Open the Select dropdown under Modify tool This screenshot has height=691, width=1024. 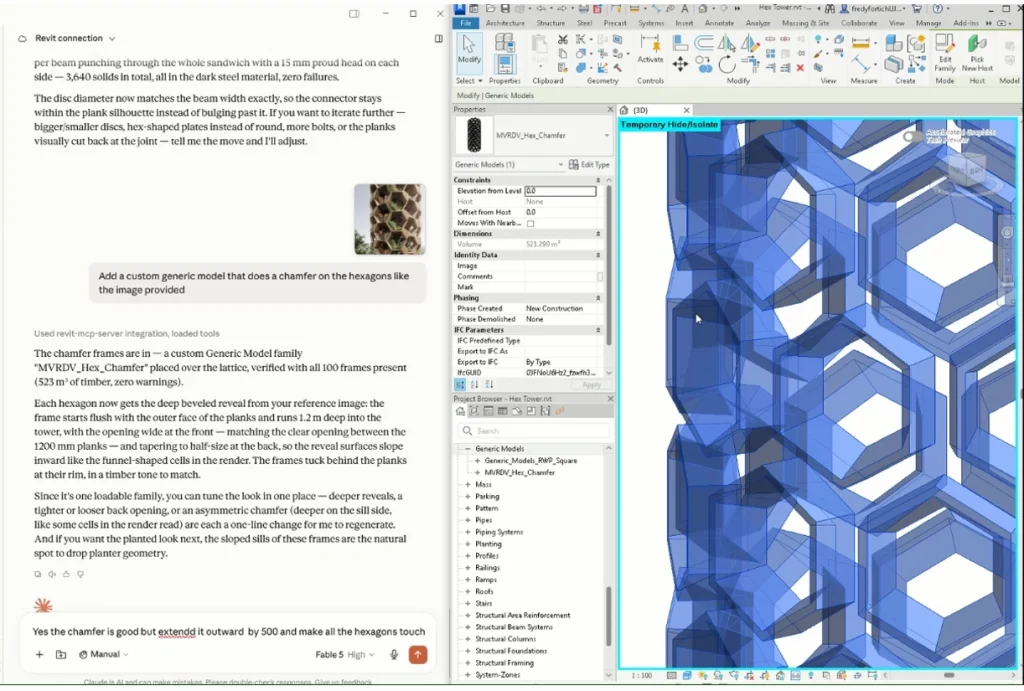coord(469,81)
